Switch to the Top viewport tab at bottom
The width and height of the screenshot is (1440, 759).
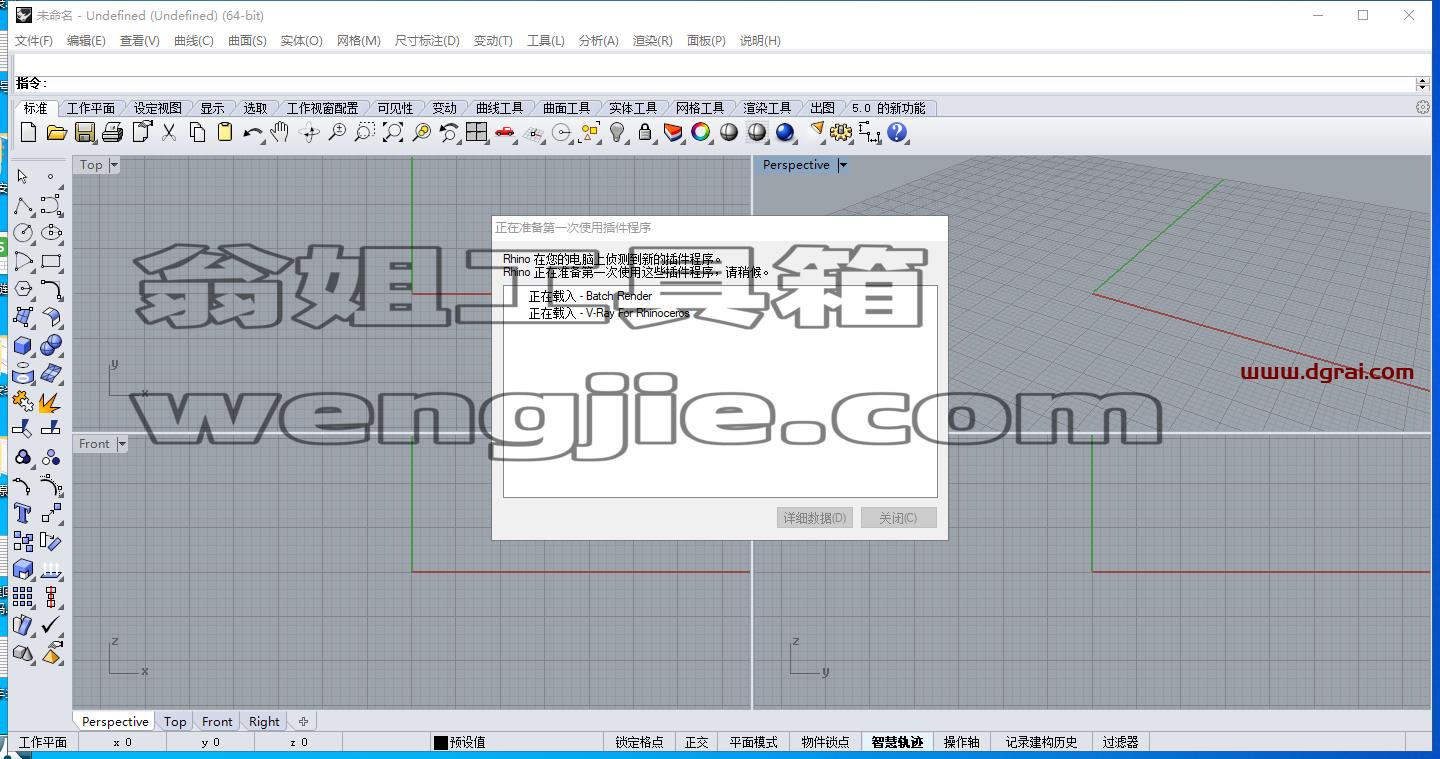pyautogui.click(x=175, y=722)
